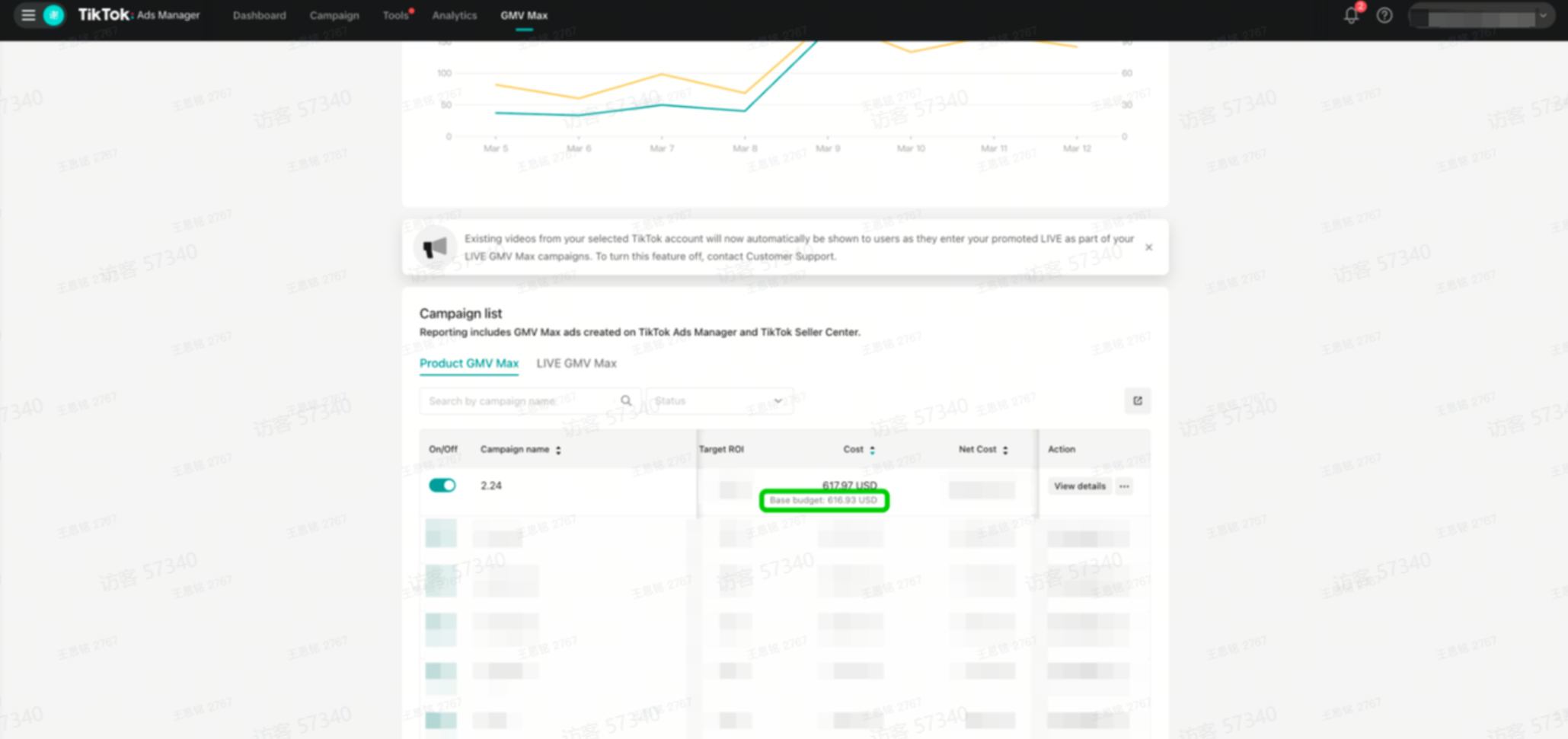The width and height of the screenshot is (1568, 739).
Task: Select the GMV Max menu item
Action: pyautogui.click(x=524, y=15)
